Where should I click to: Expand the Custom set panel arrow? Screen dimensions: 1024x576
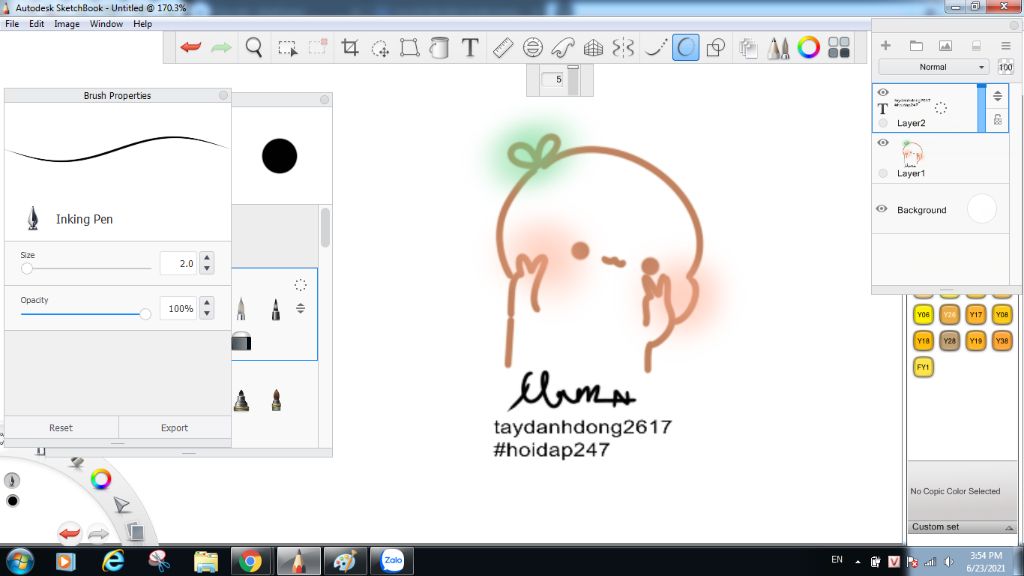[x=1009, y=527]
